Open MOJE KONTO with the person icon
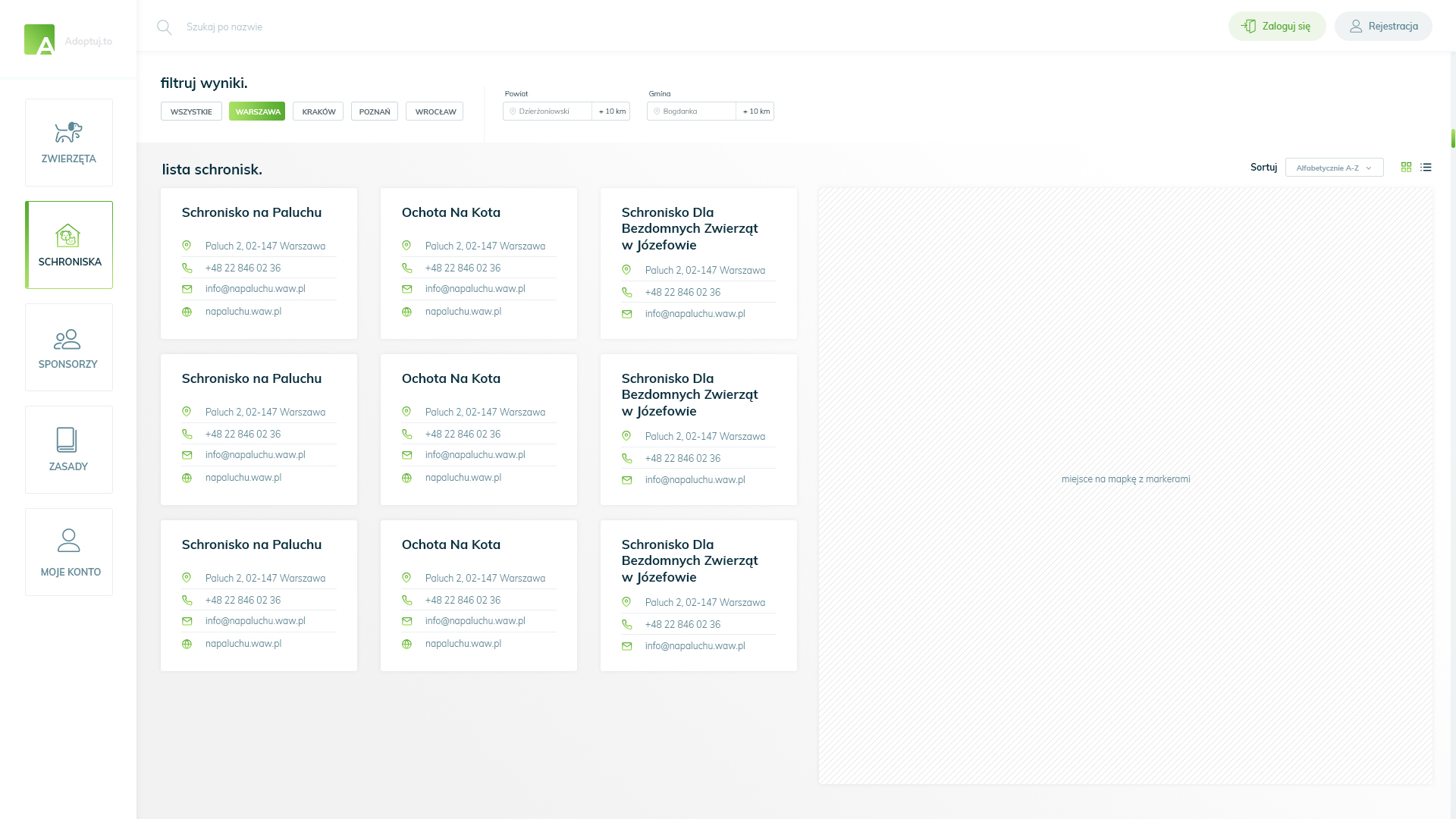 click(68, 541)
